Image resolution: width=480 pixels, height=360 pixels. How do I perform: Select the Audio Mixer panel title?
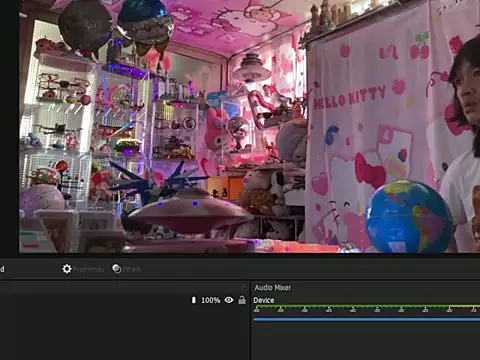273,288
